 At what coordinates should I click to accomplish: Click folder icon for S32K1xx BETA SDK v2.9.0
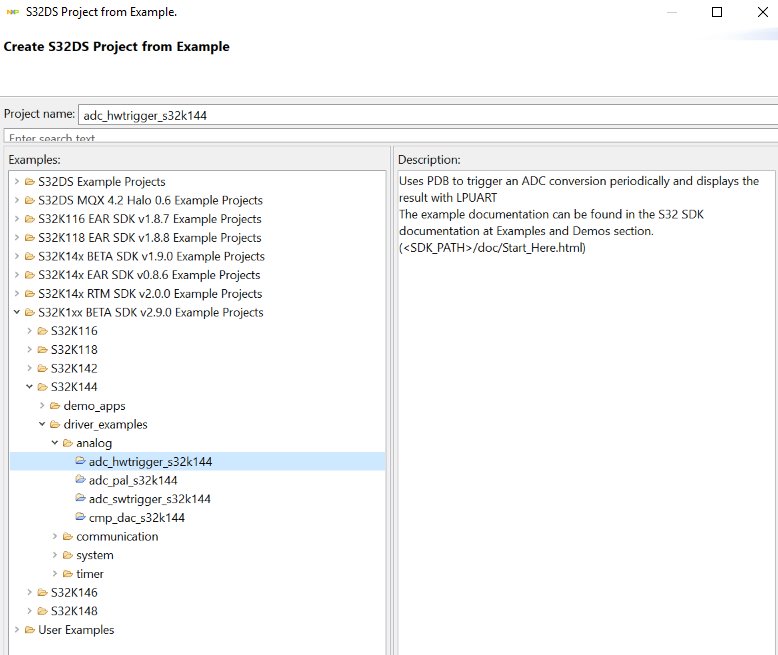(30, 312)
